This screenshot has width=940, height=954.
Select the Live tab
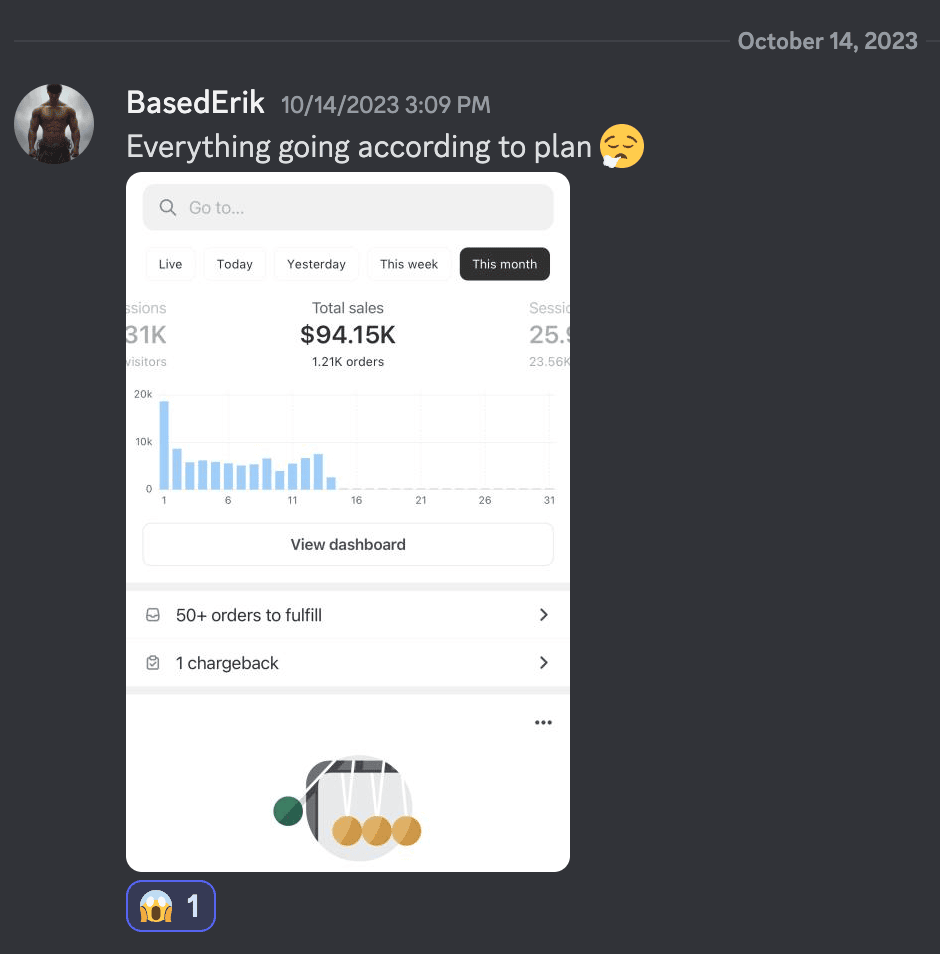(x=170, y=264)
